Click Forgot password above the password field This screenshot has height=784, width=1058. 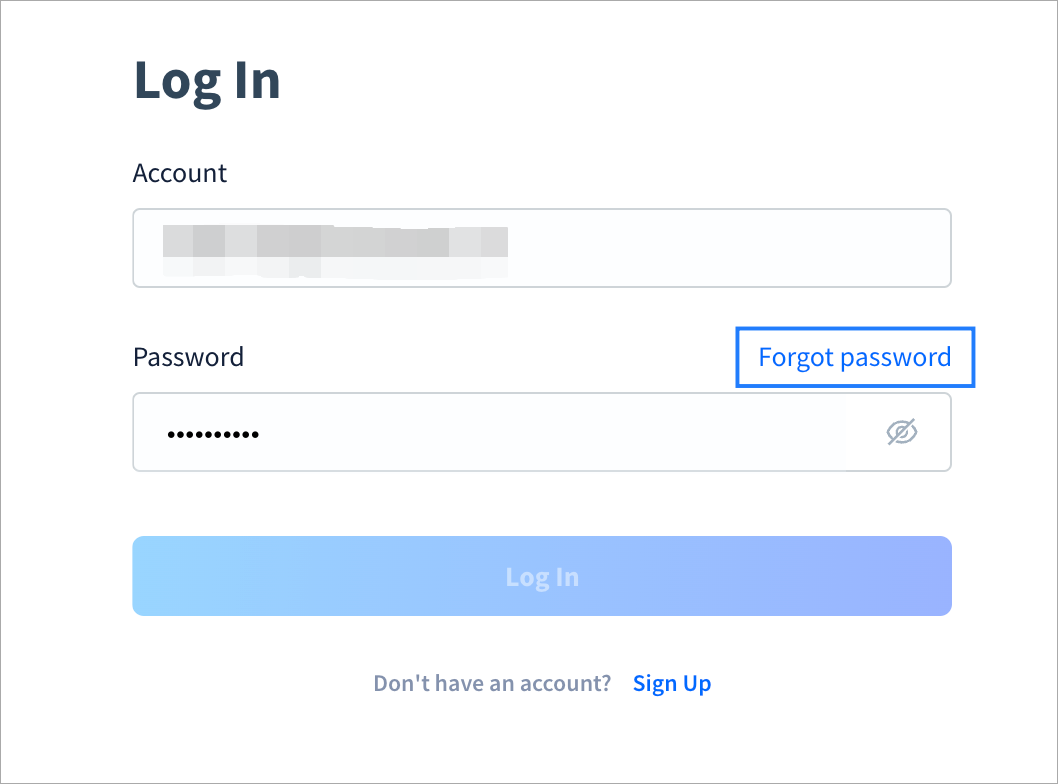coord(854,357)
